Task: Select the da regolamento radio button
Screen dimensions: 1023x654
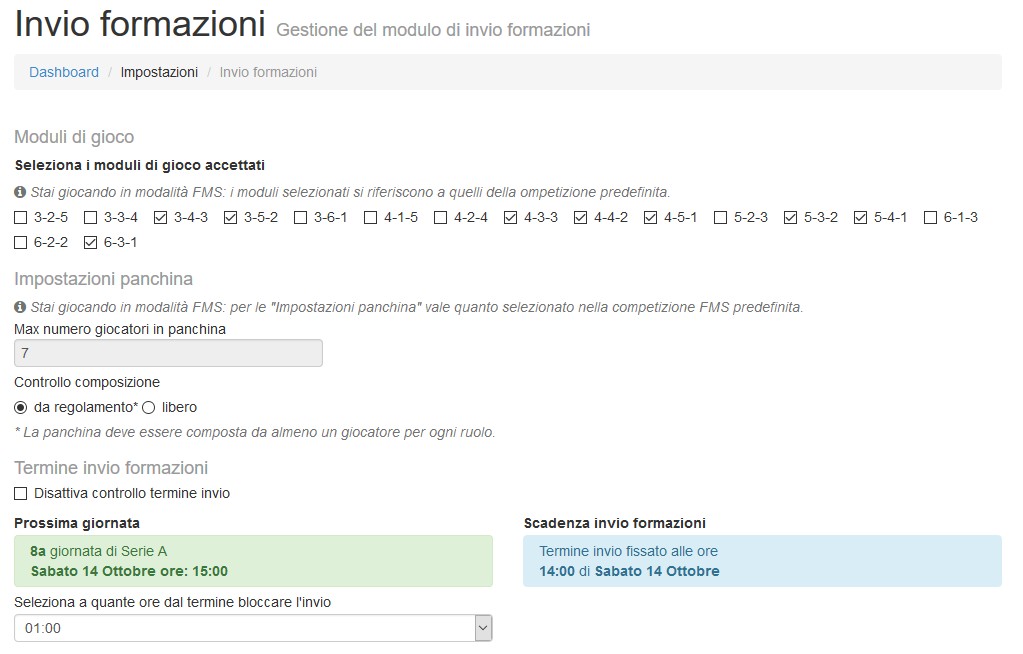Action: coord(20,406)
